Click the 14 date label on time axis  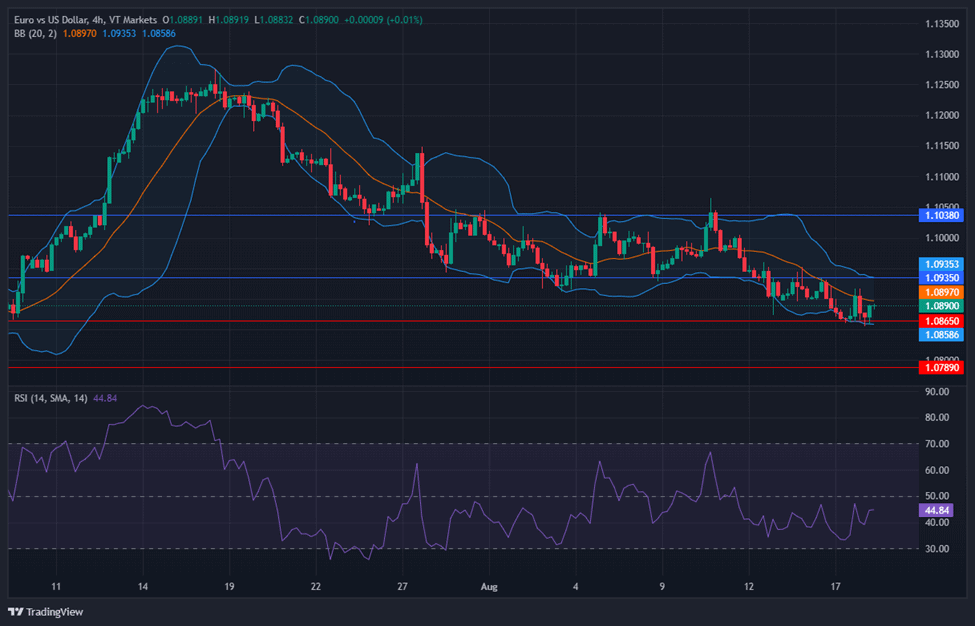click(143, 588)
